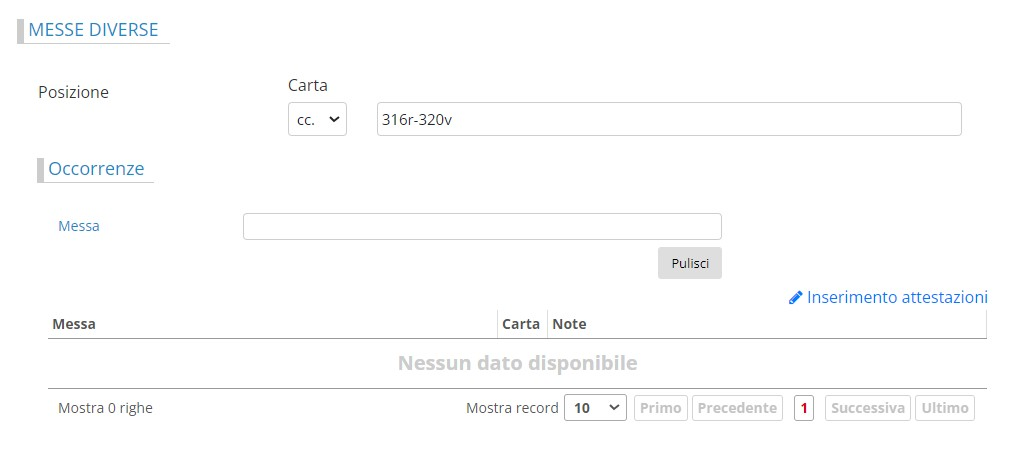Click the Mostra 0 righe status text

[105, 408]
